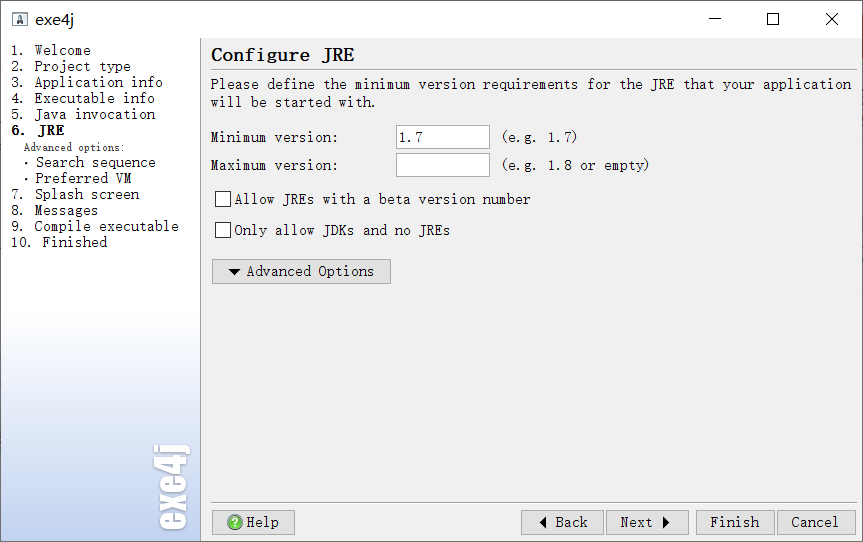
Task: Open step 5 Java invocation
Action: (x=83, y=114)
